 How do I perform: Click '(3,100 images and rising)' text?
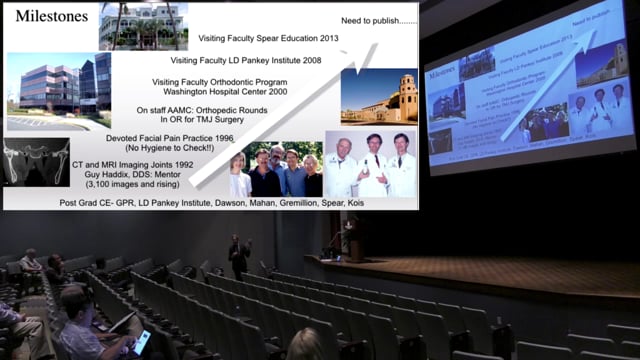click(x=133, y=184)
